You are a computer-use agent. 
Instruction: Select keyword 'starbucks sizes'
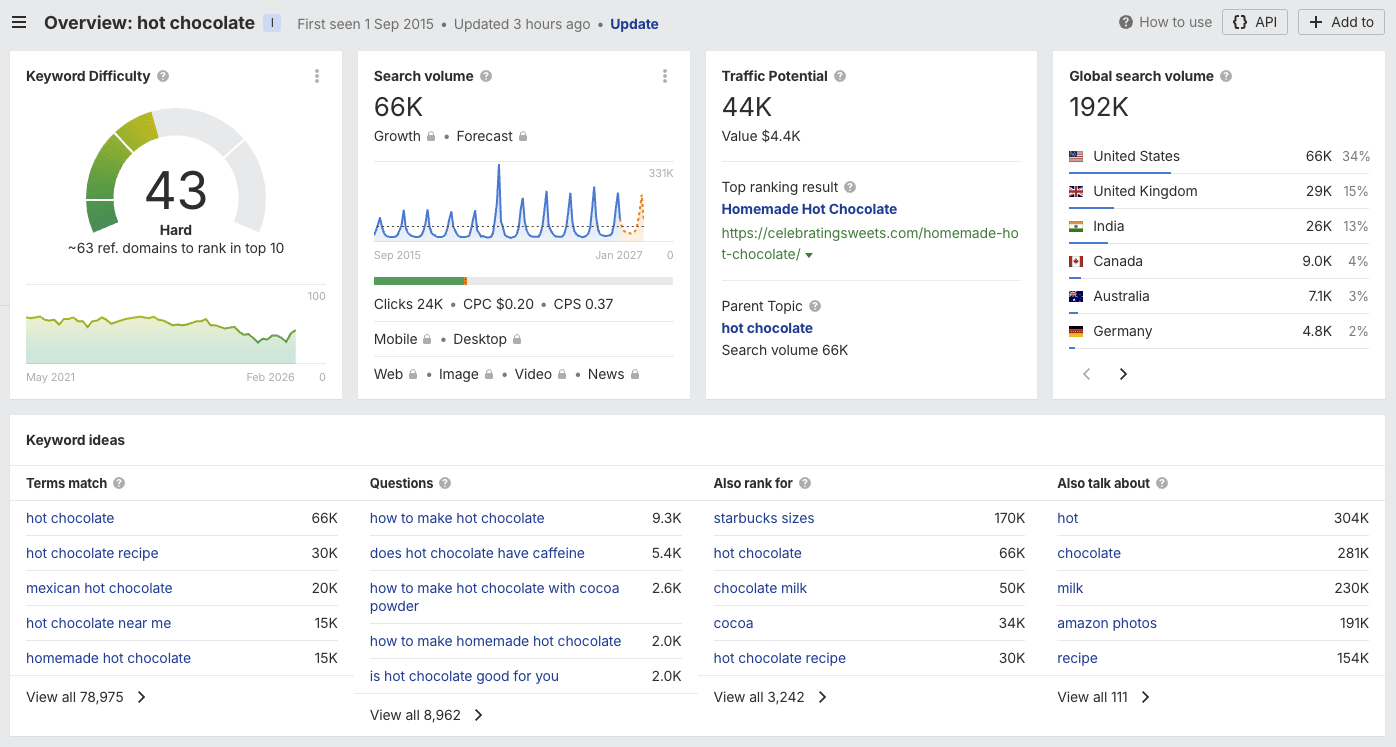point(764,518)
